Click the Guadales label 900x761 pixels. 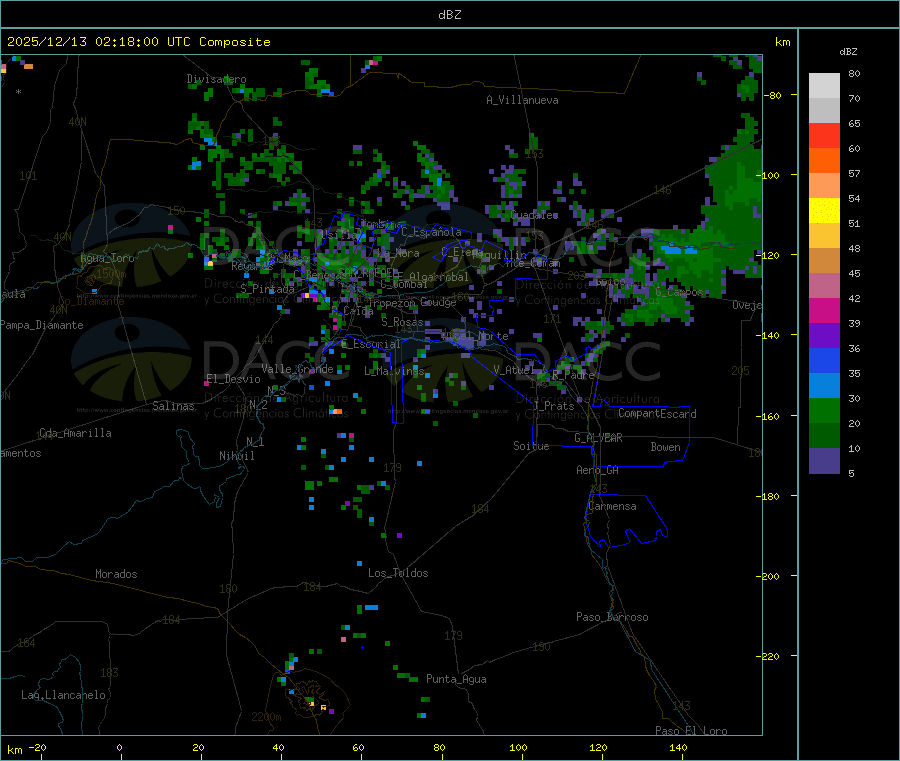(534, 215)
